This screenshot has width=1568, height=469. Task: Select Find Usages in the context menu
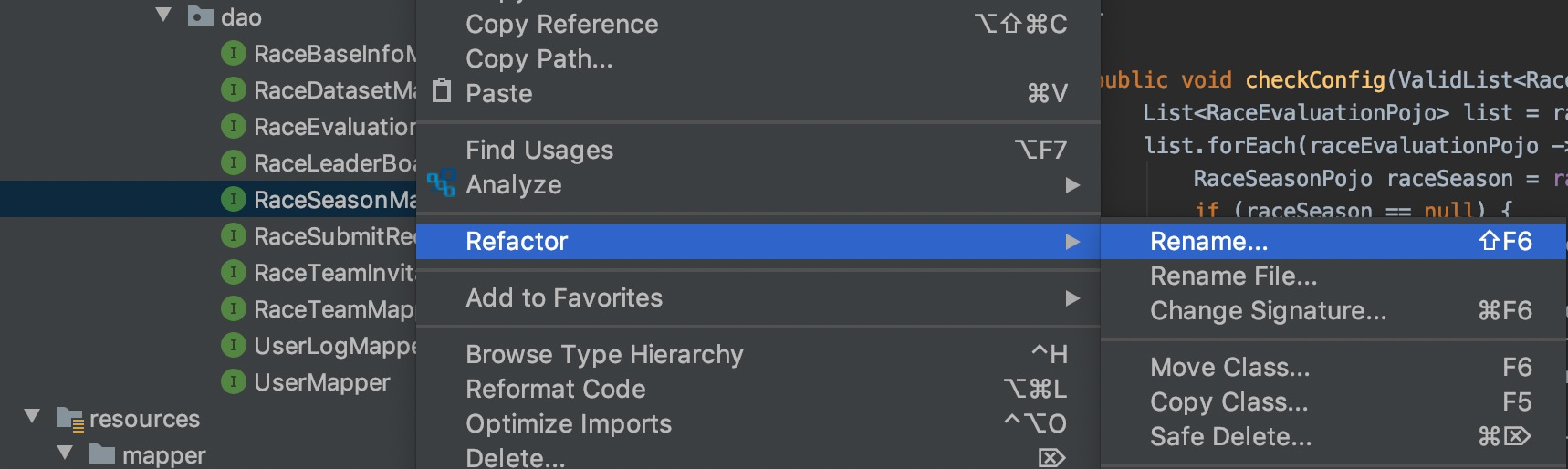539,150
